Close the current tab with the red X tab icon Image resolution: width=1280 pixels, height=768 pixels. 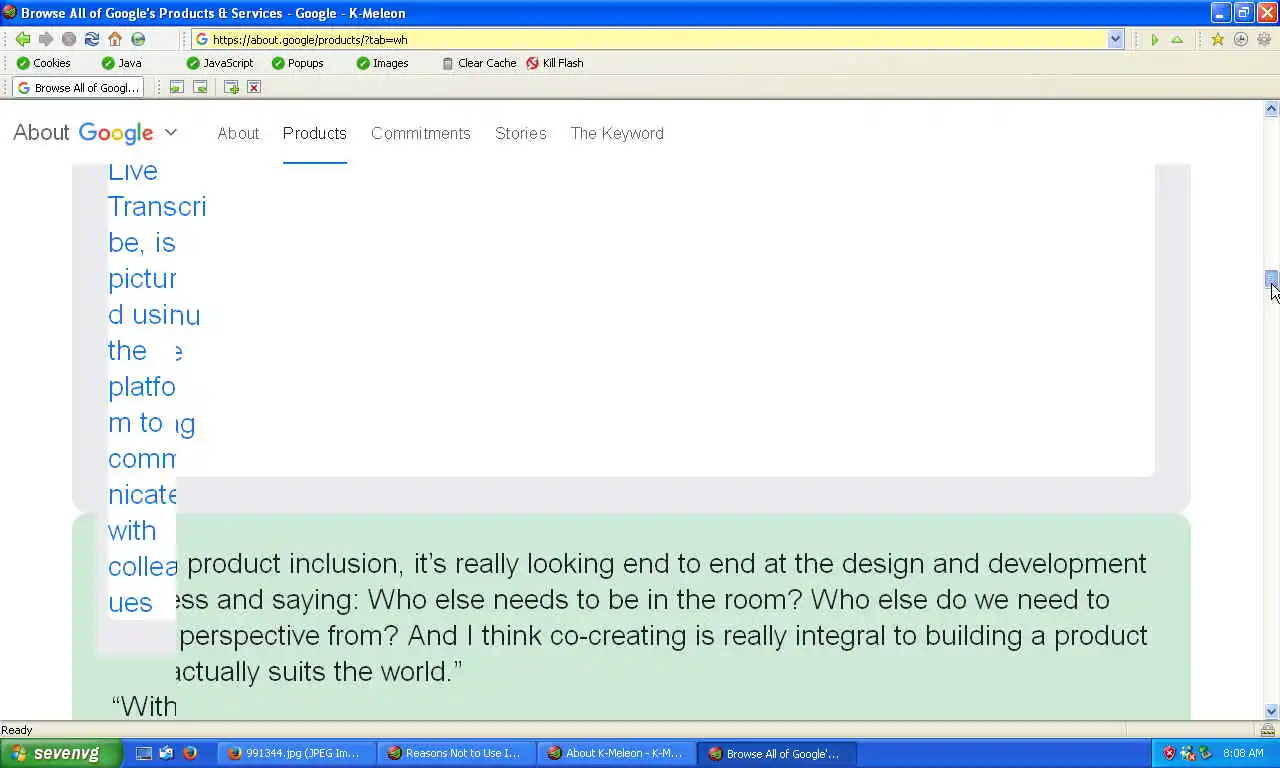coord(254,87)
